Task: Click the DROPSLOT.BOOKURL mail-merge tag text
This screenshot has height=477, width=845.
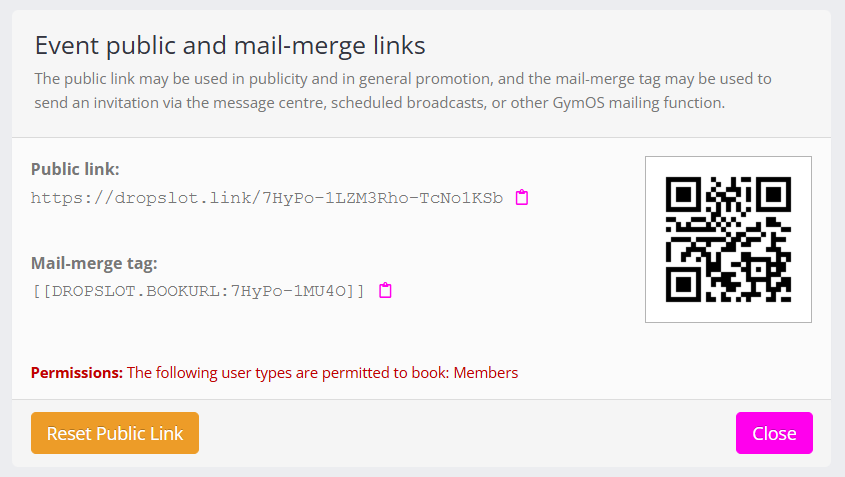Action: click(x=198, y=291)
